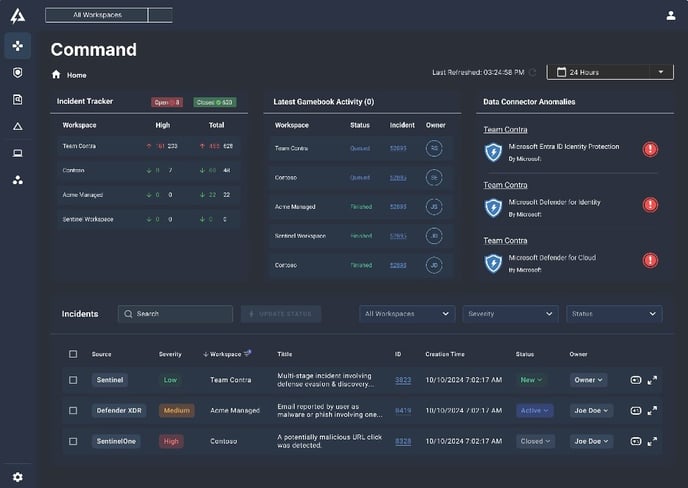Open the Severity filter dropdown
688x488 pixels.
(x=510, y=314)
